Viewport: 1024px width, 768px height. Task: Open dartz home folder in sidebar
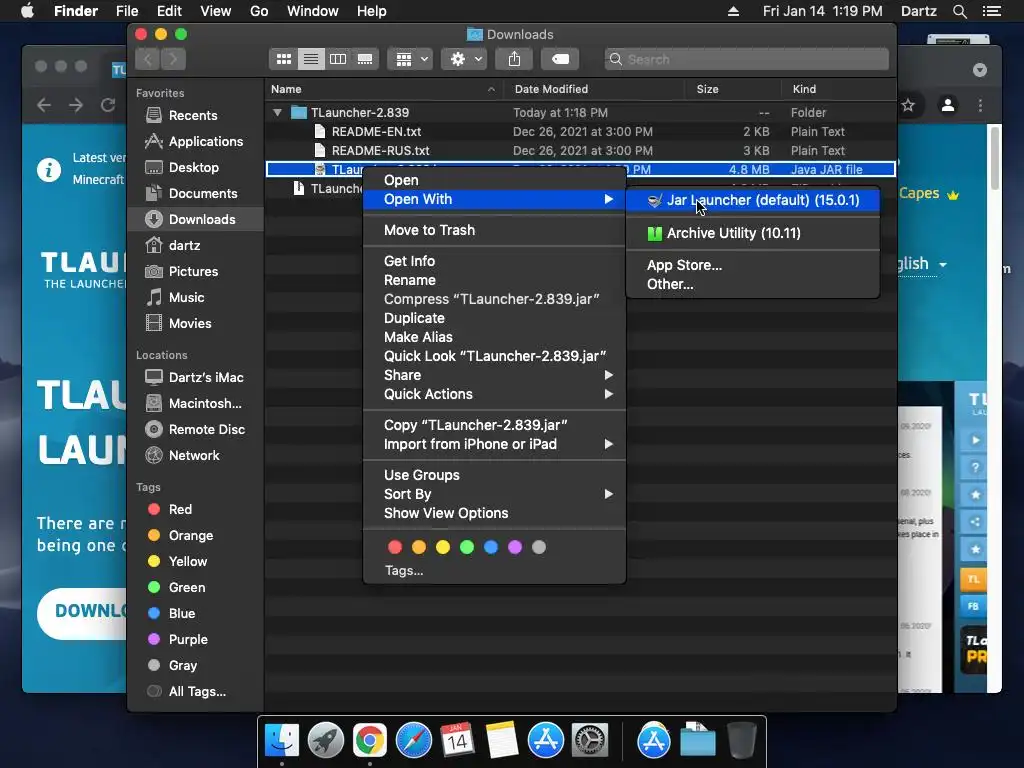click(196, 246)
